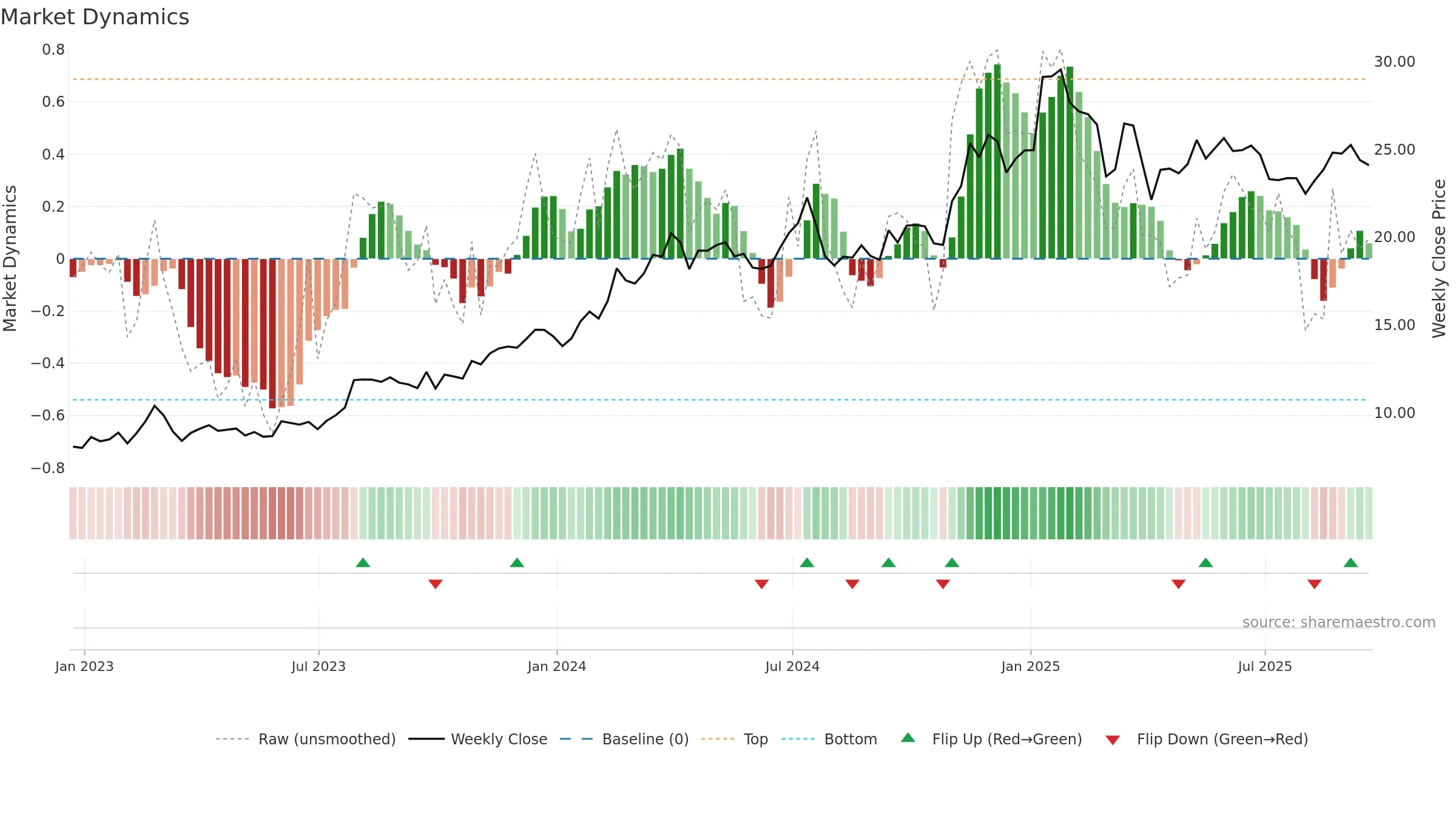Click the red flip-down marker just before Jul 2024

(x=762, y=584)
